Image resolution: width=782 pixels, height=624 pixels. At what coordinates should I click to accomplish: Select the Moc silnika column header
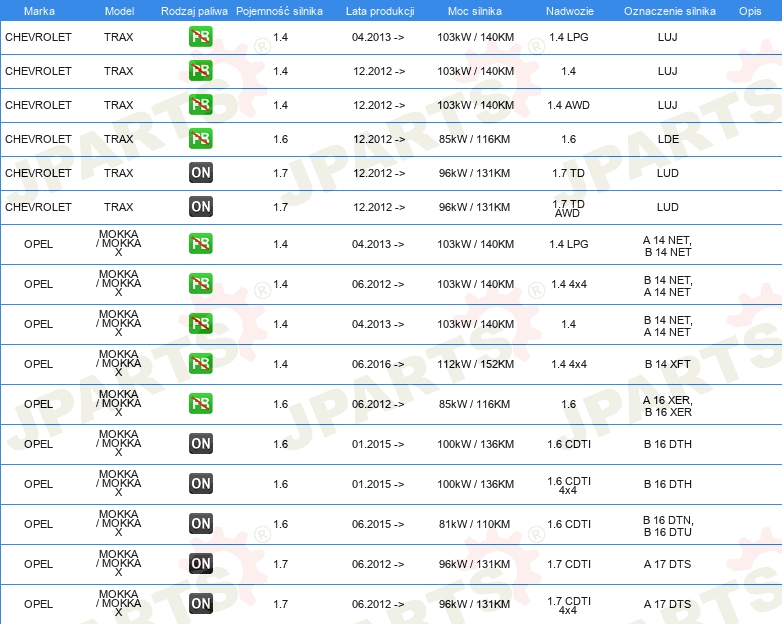click(x=475, y=11)
